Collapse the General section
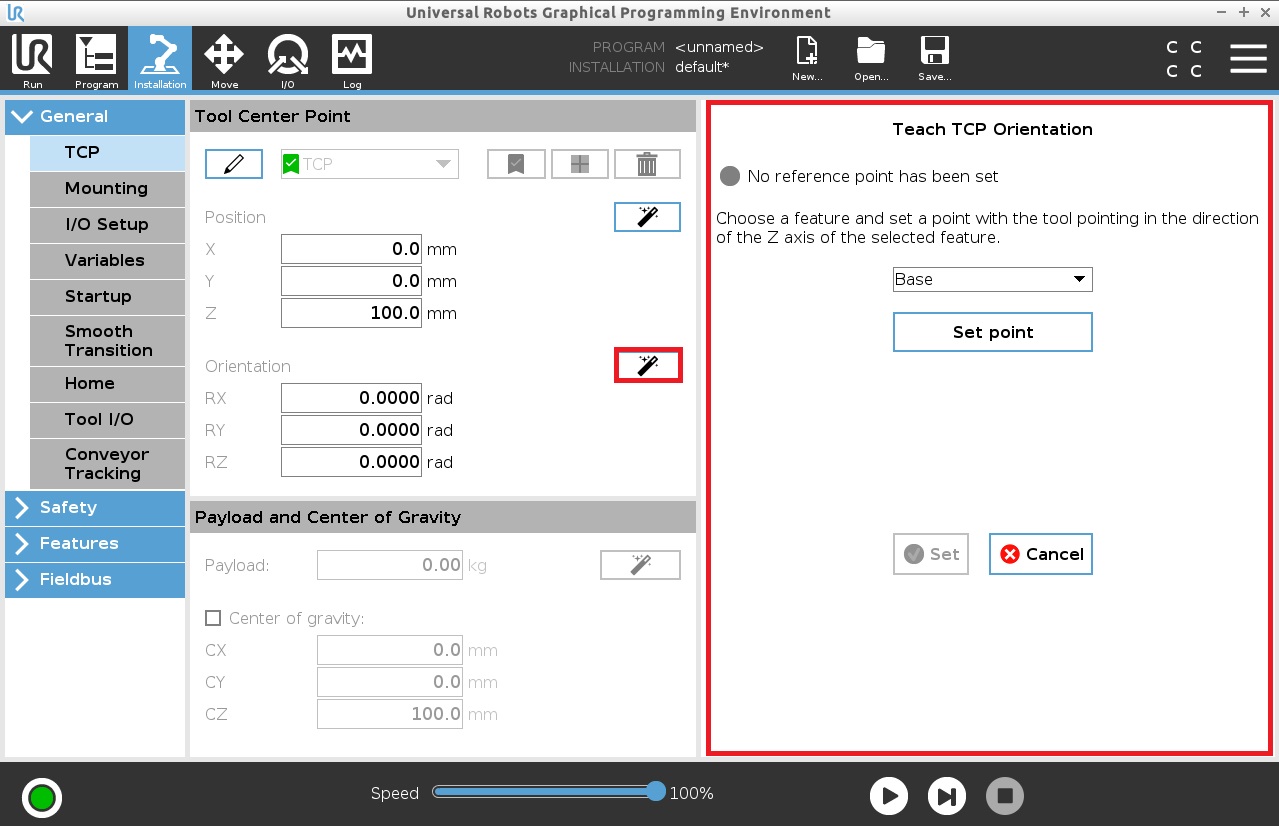 95,116
